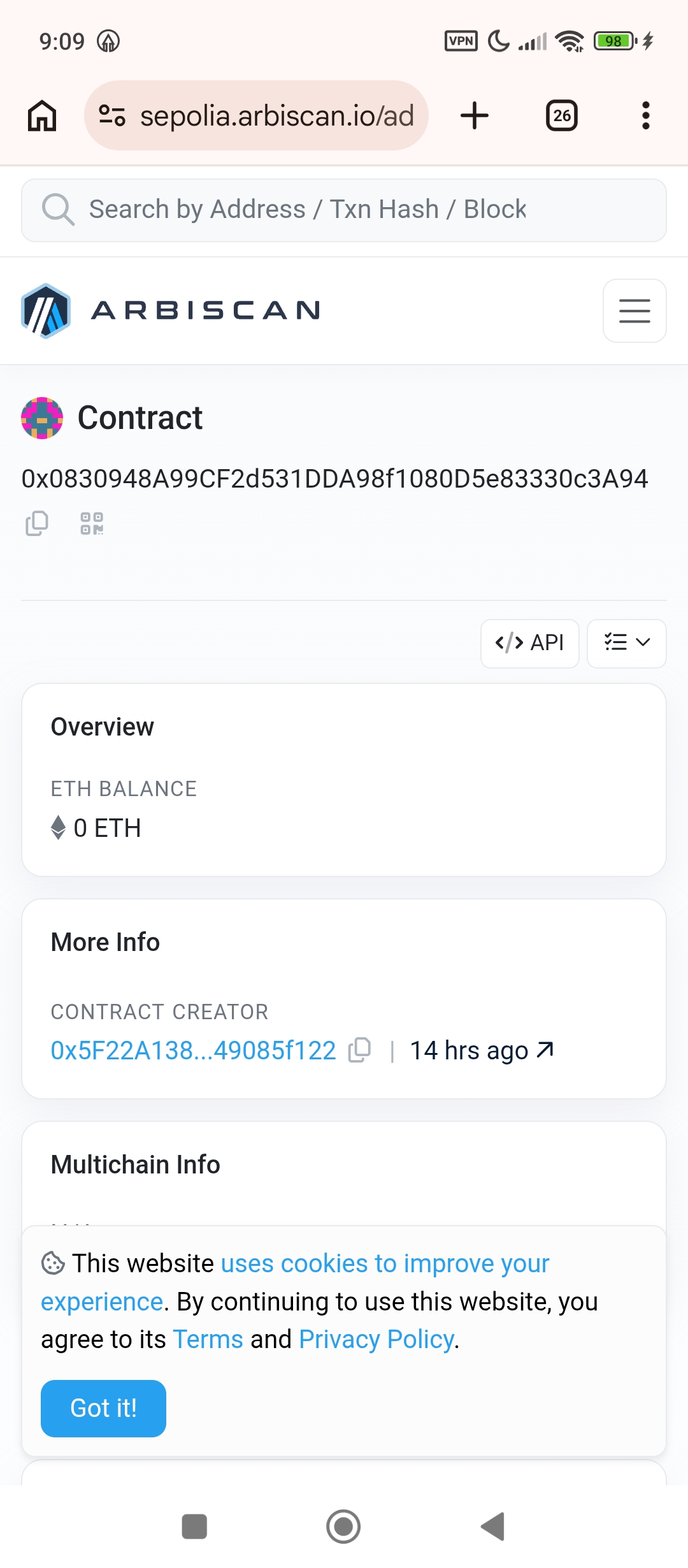
Task: Open creator address 0x5F22A138...49085f122
Action: tap(193, 1050)
